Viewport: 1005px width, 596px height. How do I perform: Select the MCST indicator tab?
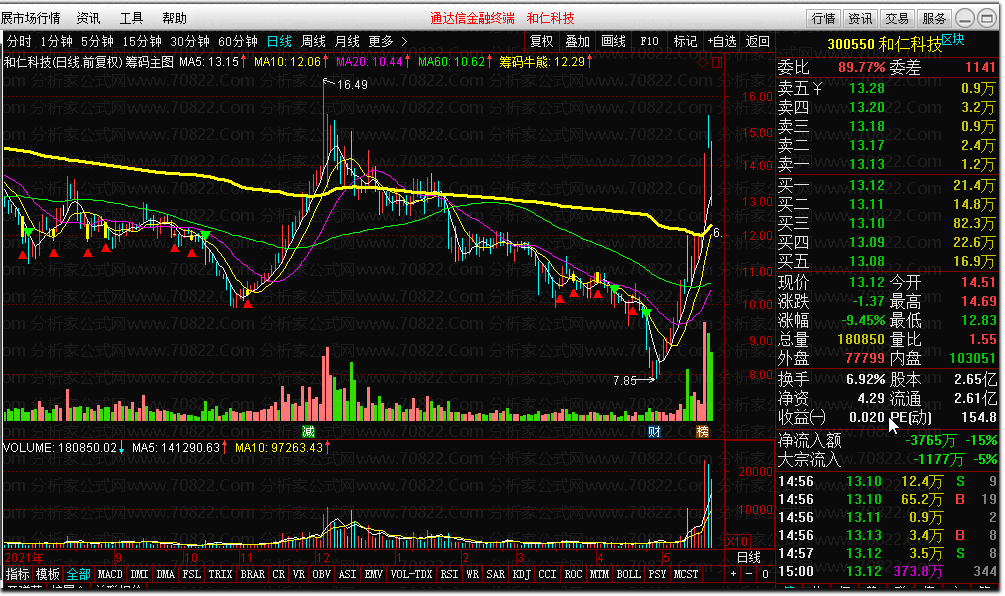click(x=686, y=574)
